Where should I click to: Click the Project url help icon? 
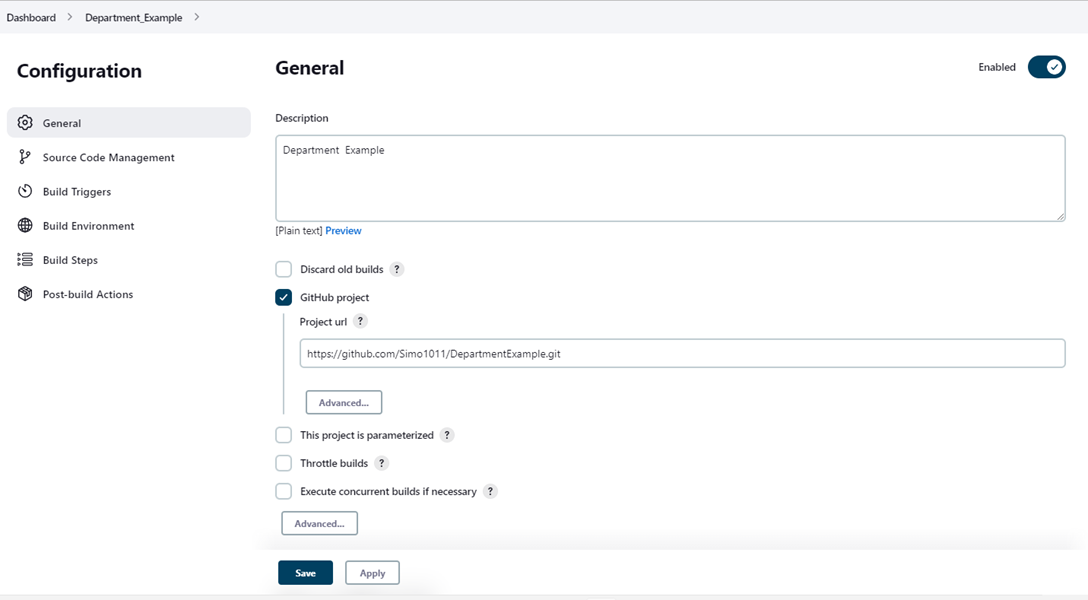pyautogui.click(x=359, y=321)
